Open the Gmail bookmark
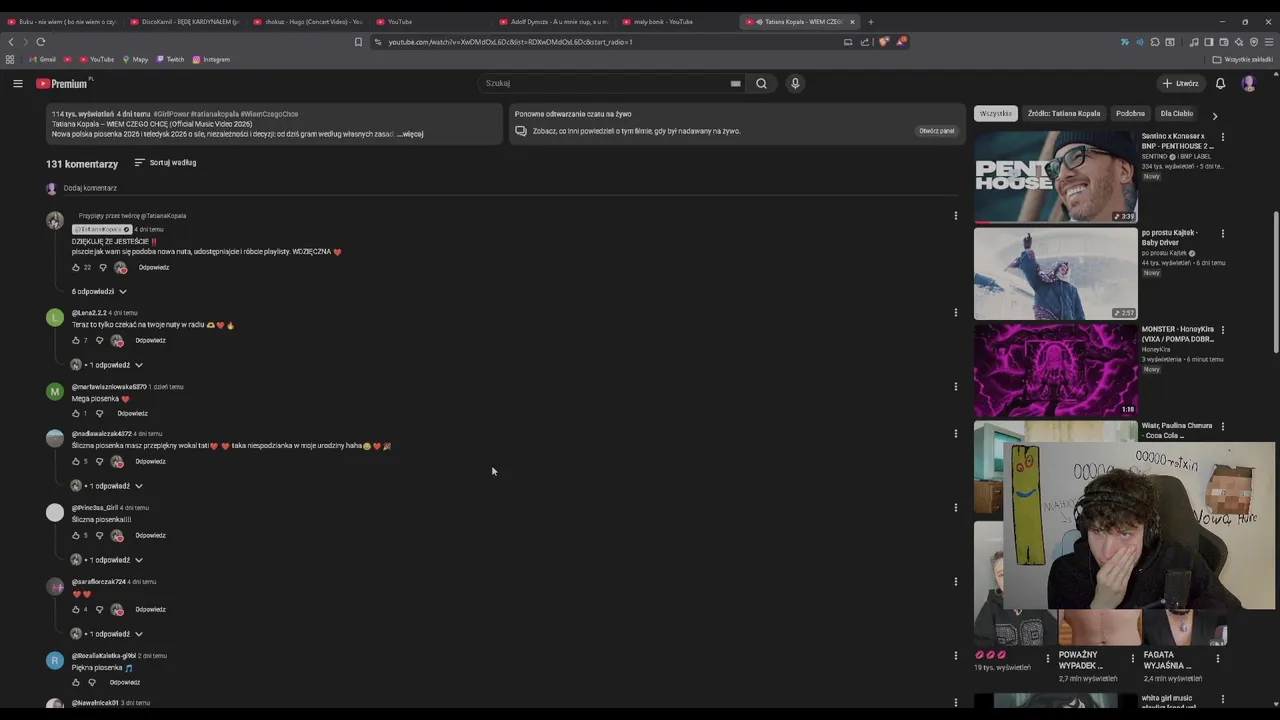1280x720 pixels. click(43, 59)
